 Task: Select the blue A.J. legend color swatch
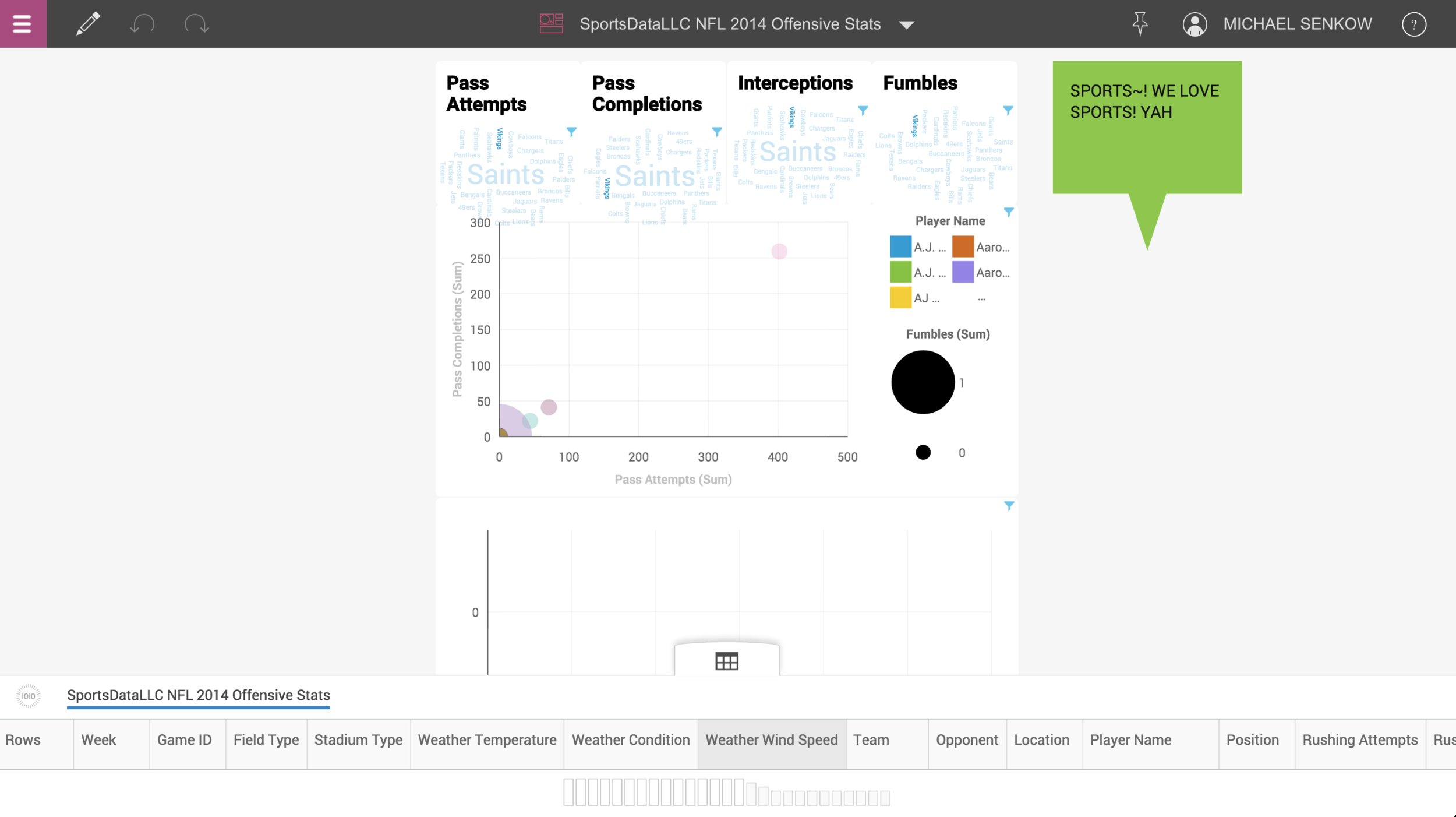point(900,246)
